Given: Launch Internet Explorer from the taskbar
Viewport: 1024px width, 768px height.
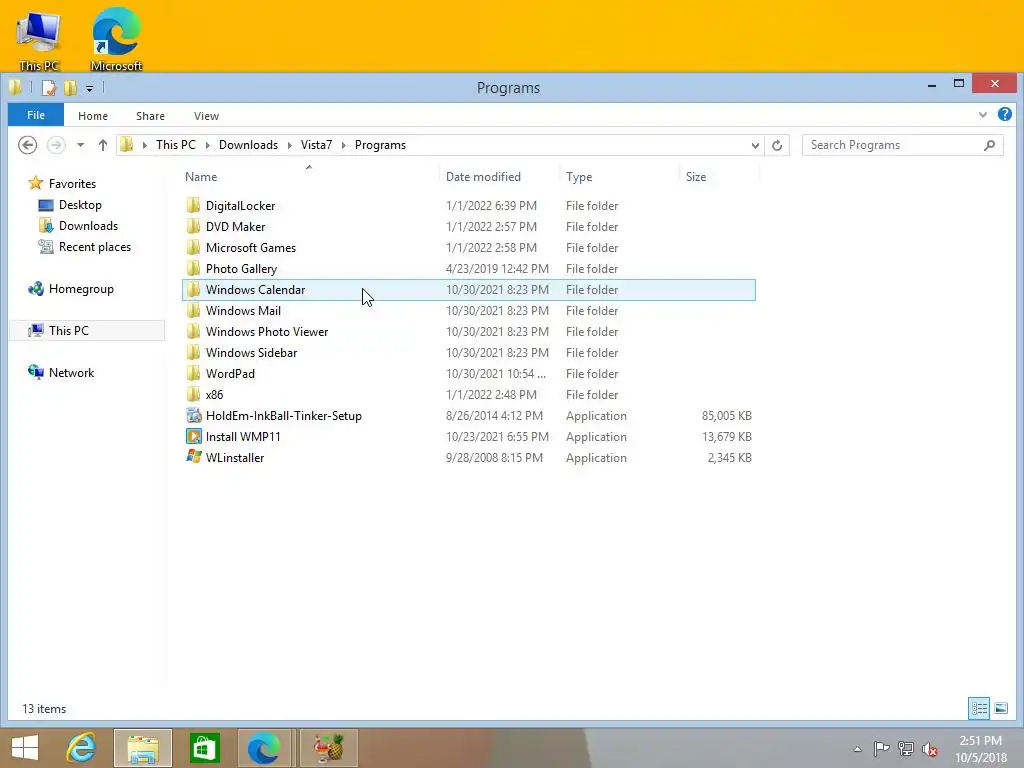Looking at the screenshot, I should tap(82, 748).
